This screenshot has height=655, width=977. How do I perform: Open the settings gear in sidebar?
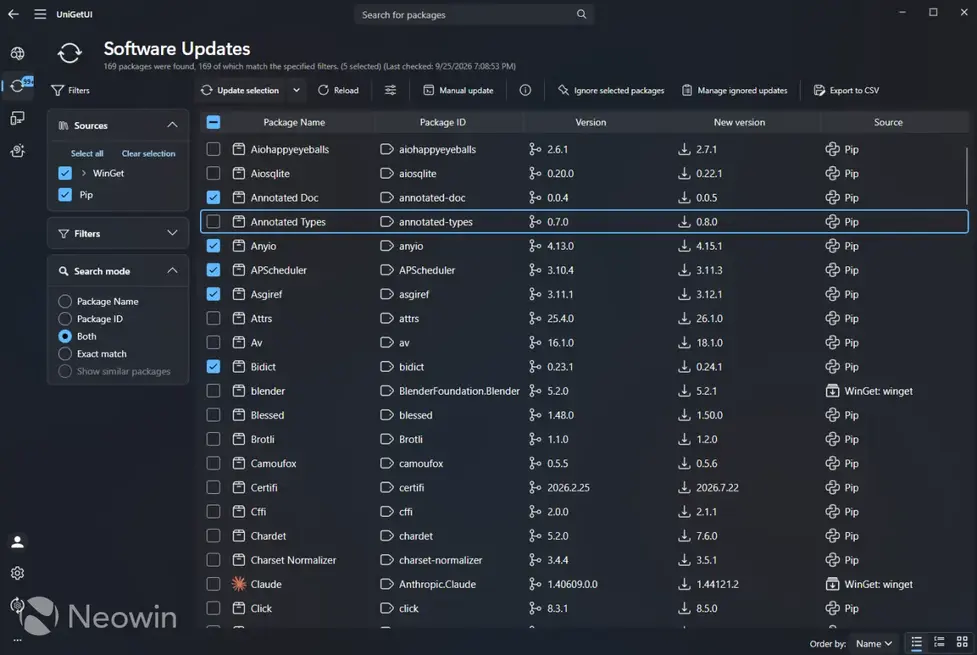click(x=17, y=573)
